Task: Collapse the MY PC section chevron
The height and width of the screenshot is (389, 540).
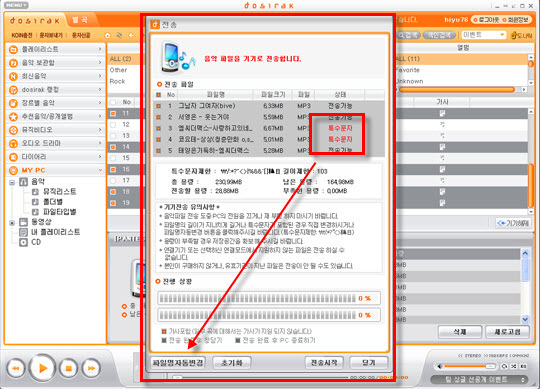Action: [100, 170]
